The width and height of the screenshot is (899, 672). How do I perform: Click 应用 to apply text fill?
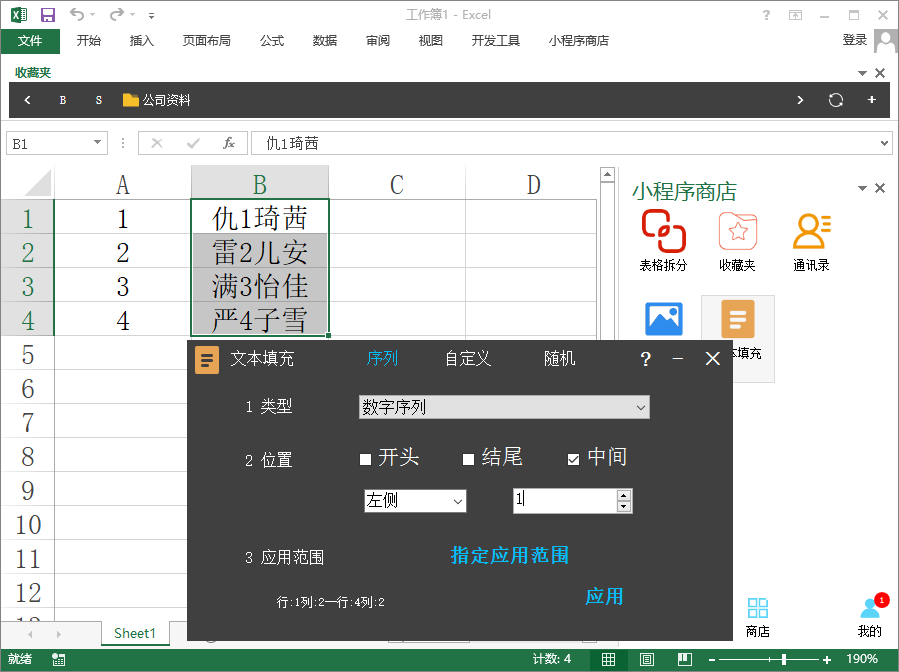point(604,596)
